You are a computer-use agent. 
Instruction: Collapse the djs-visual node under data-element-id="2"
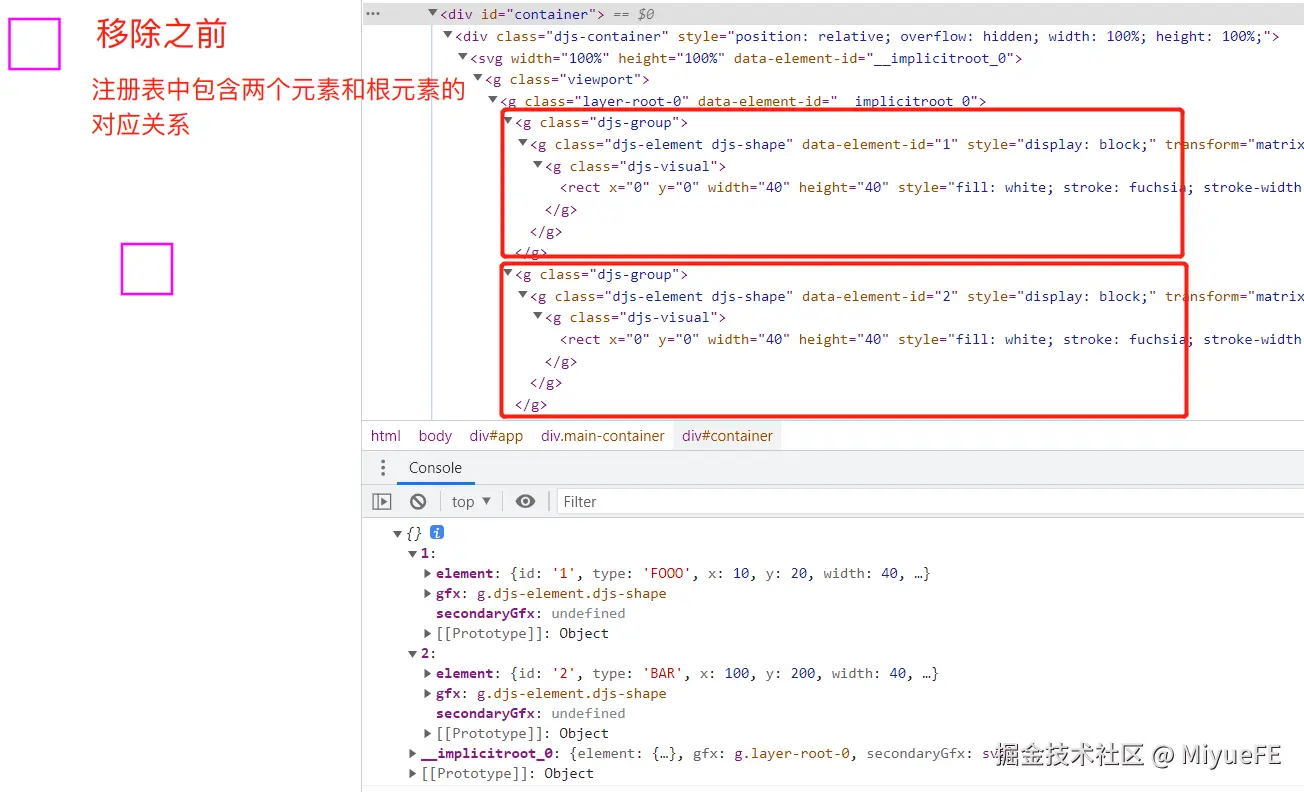pos(538,317)
